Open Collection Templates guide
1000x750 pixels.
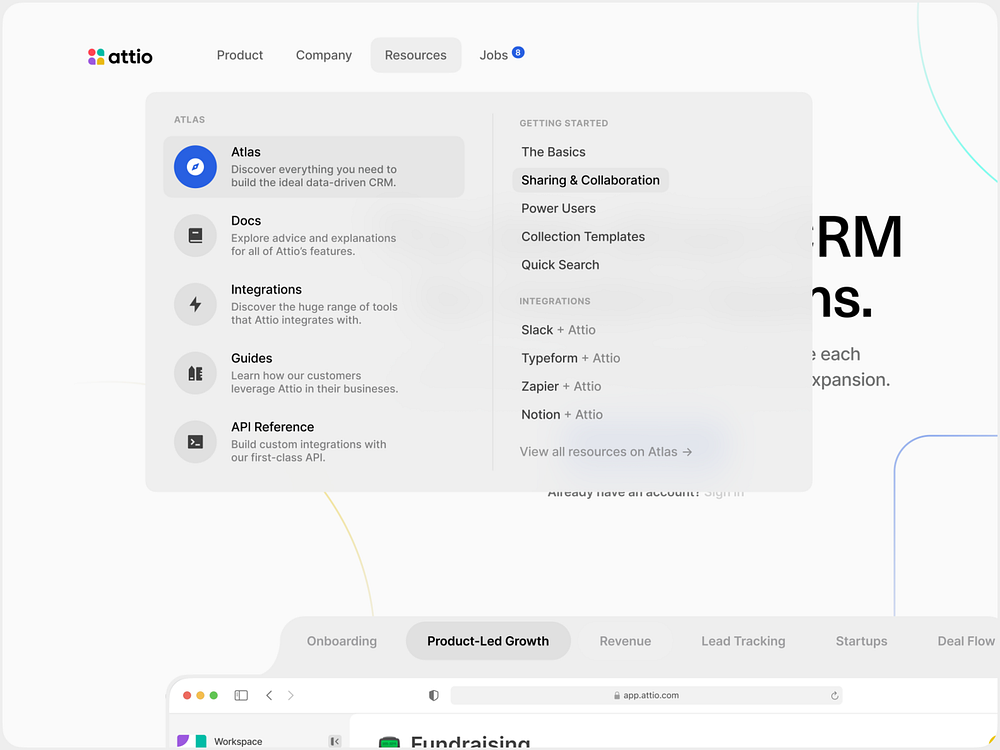[x=583, y=237]
